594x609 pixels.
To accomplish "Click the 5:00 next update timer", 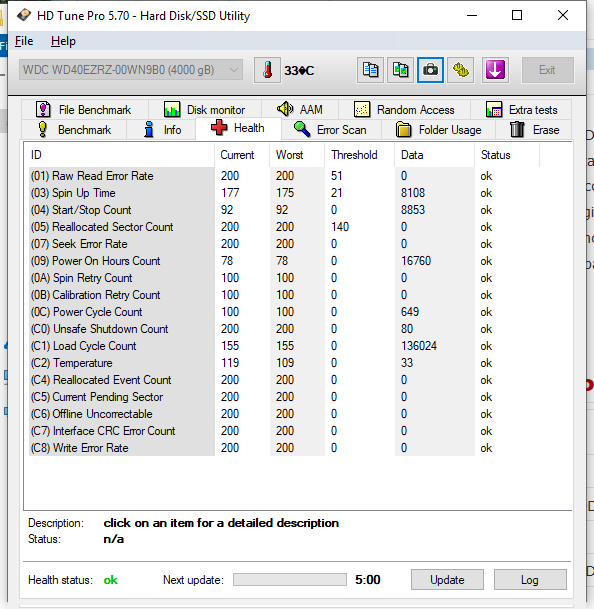I will (x=368, y=579).
